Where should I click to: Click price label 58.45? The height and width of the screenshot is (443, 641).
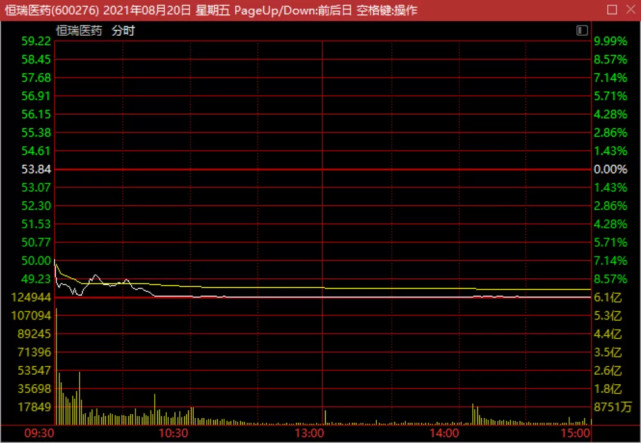tap(36, 60)
